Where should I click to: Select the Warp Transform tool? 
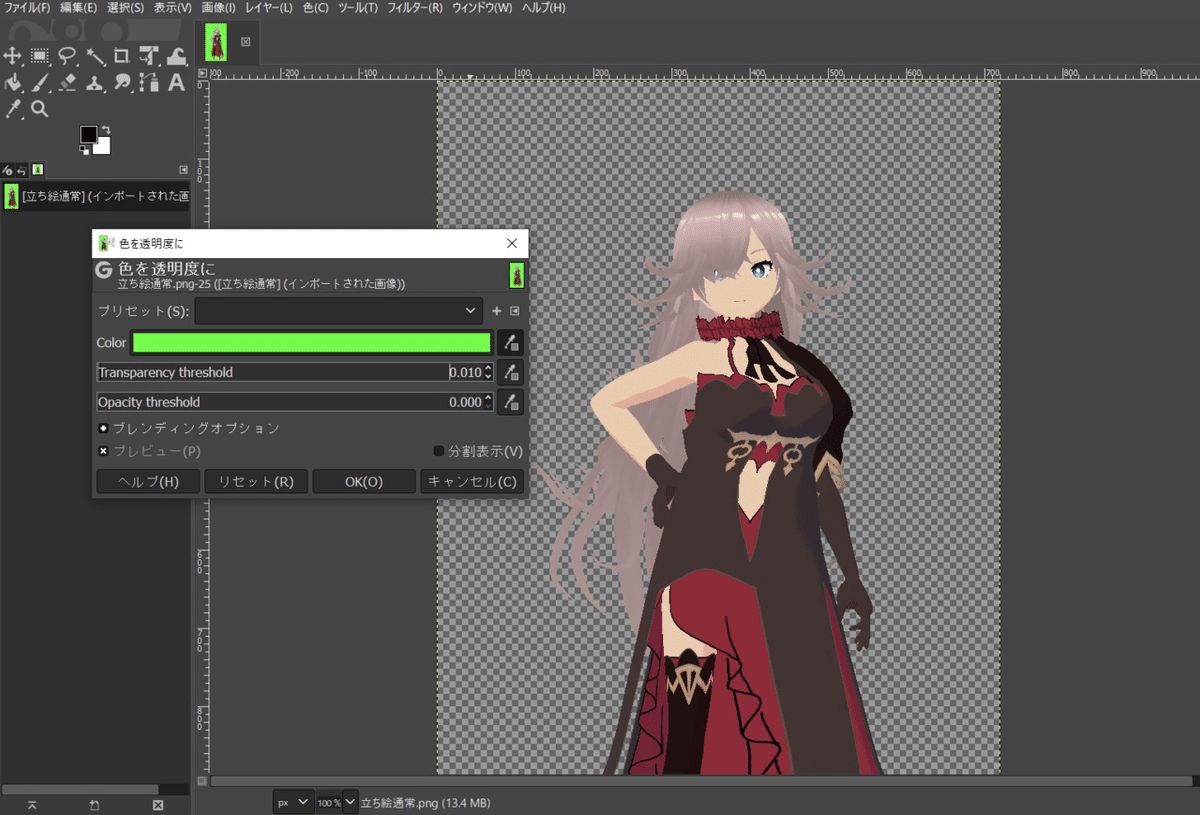[176, 56]
